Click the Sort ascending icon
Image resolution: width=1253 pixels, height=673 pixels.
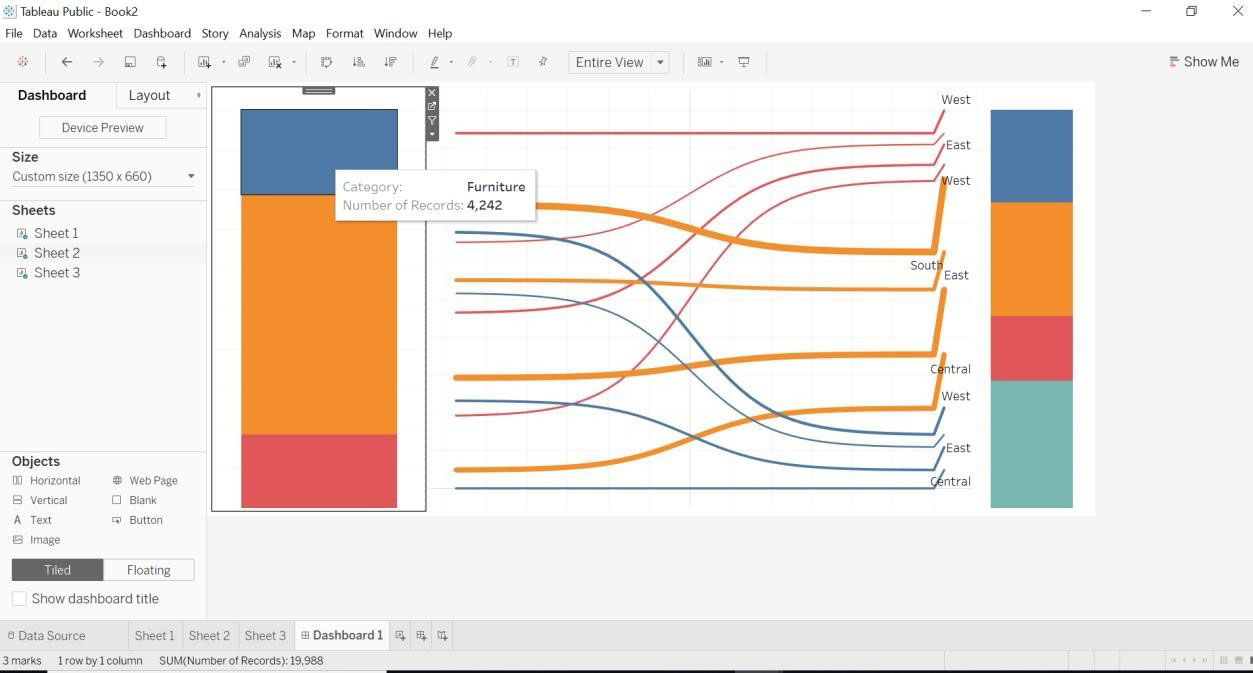(358, 62)
